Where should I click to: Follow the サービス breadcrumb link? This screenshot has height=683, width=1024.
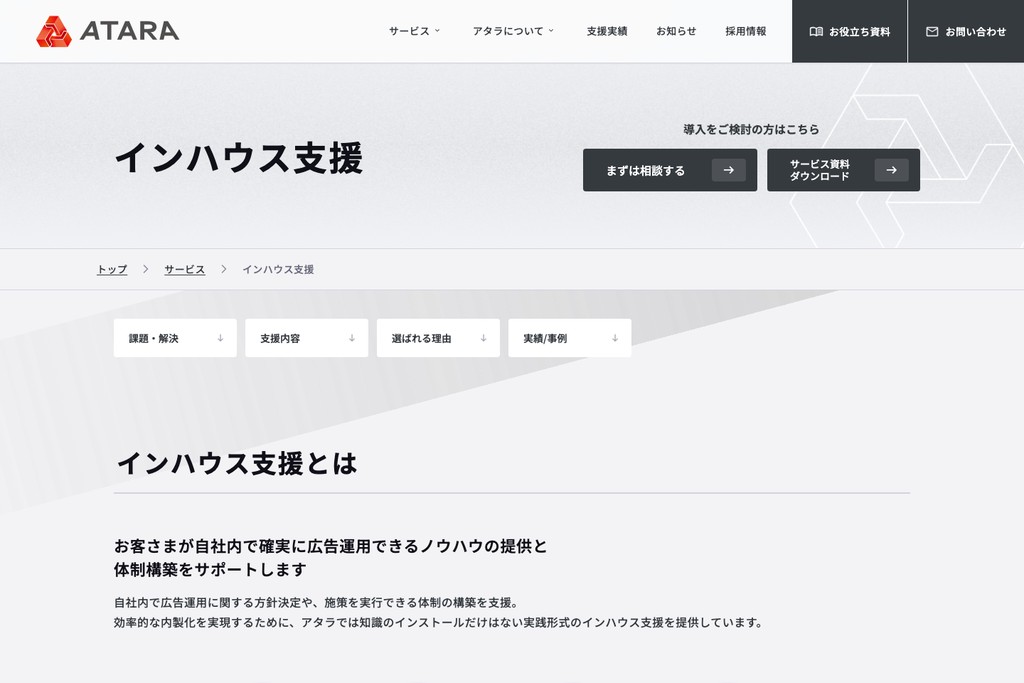click(x=184, y=269)
